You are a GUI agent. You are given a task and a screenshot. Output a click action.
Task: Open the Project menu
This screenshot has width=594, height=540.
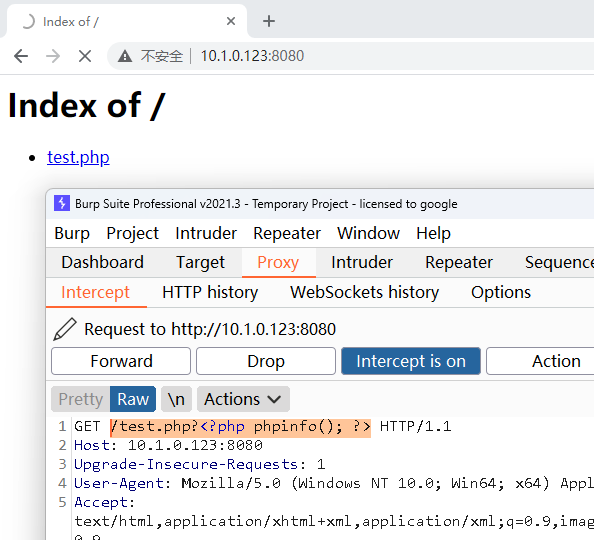pos(133,233)
